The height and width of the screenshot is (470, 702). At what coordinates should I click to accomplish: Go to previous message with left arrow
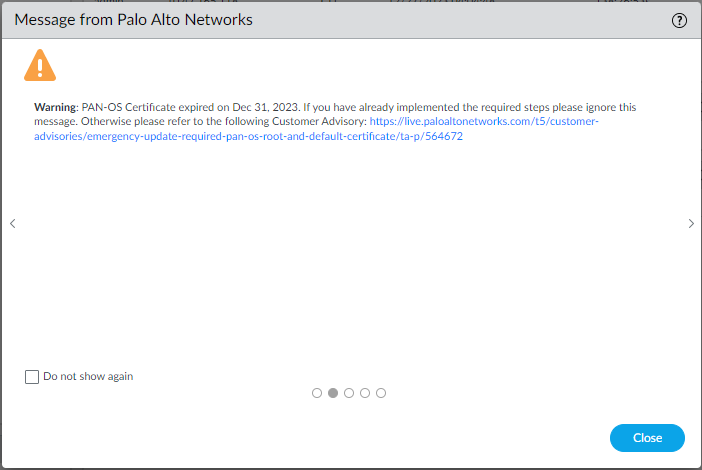click(12, 224)
